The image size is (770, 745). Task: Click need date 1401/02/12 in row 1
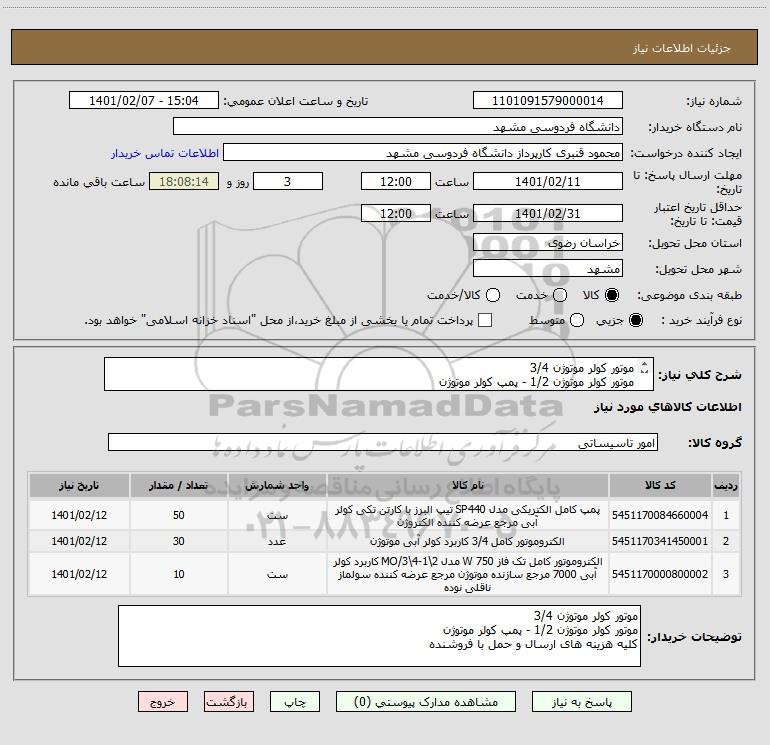[79, 515]
